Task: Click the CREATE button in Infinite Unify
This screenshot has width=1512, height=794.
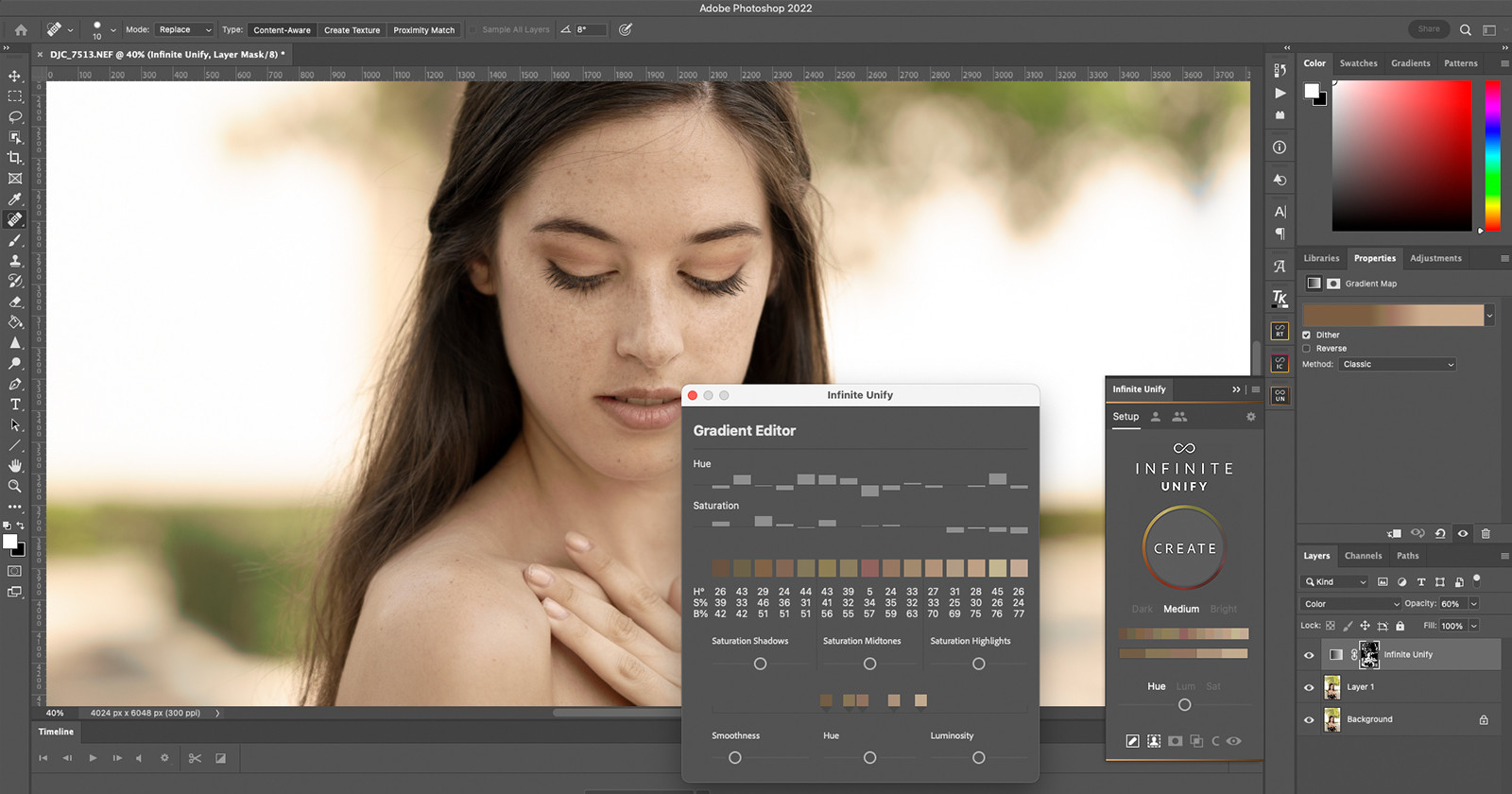Action: tap(1184, 548)
